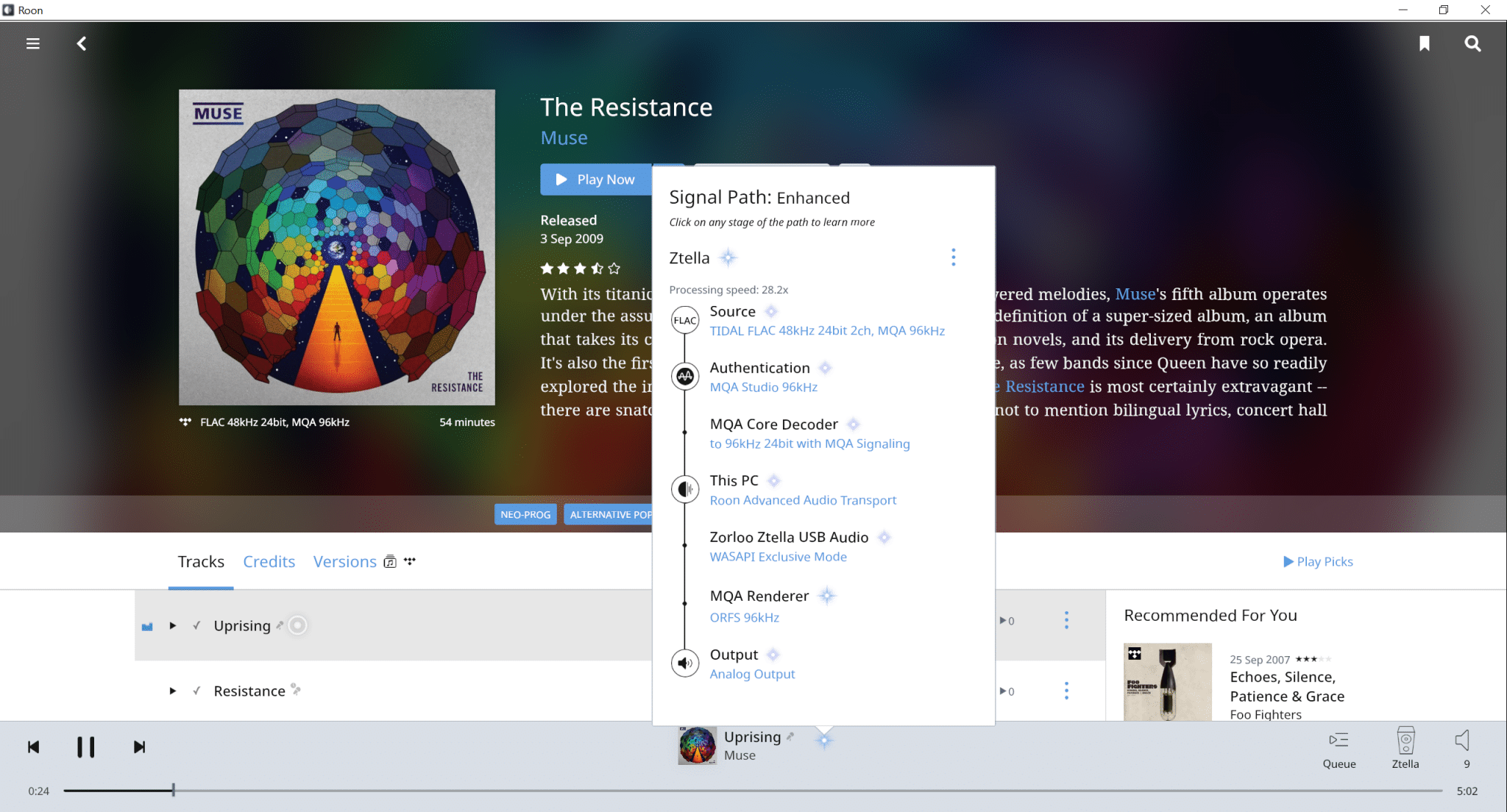Viewport: 1507px width, 812px height.
Task: Go back with the left arrow
Action: (82, 43)
